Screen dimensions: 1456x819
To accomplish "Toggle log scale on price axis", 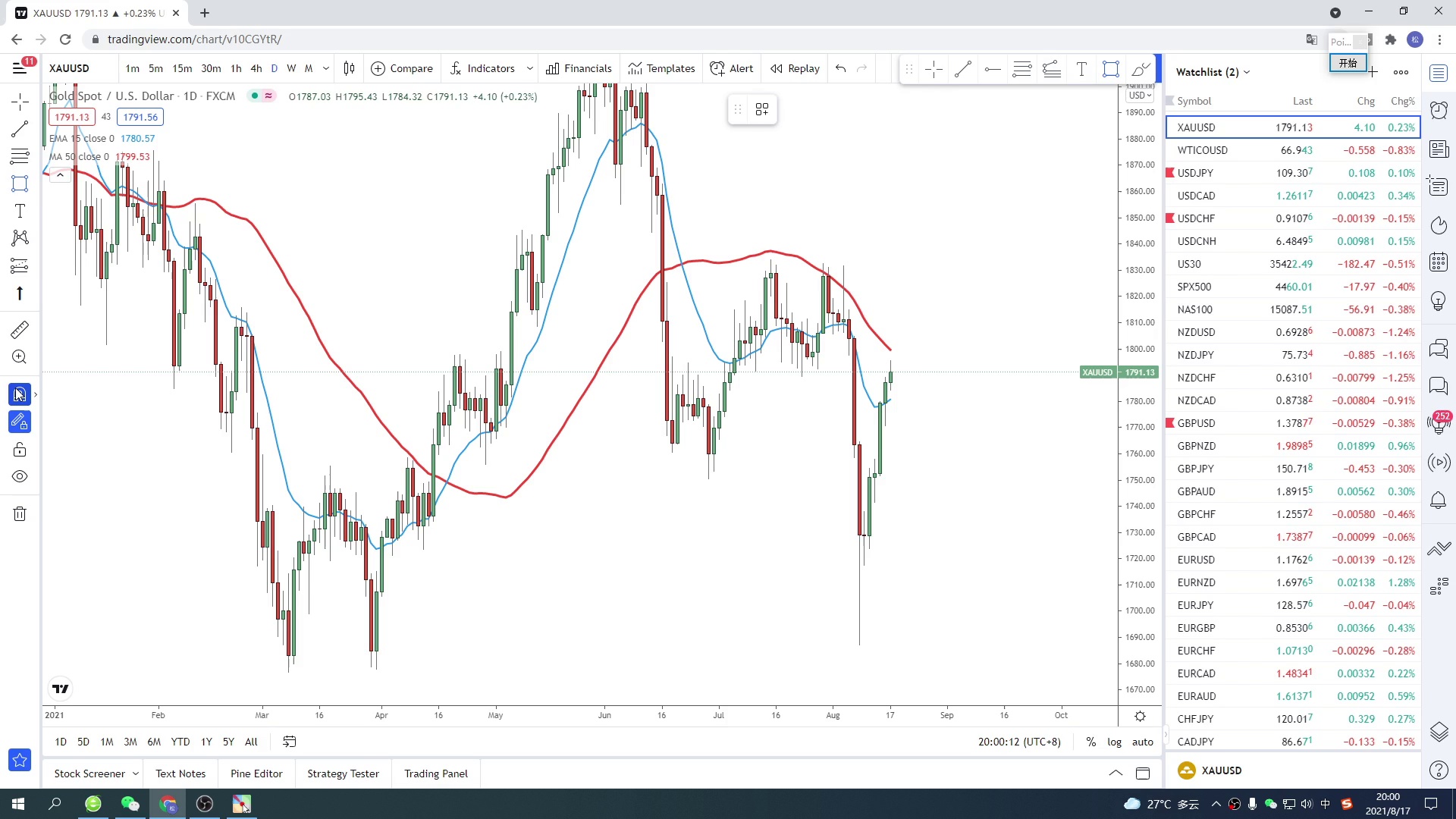I will 1114,742.
